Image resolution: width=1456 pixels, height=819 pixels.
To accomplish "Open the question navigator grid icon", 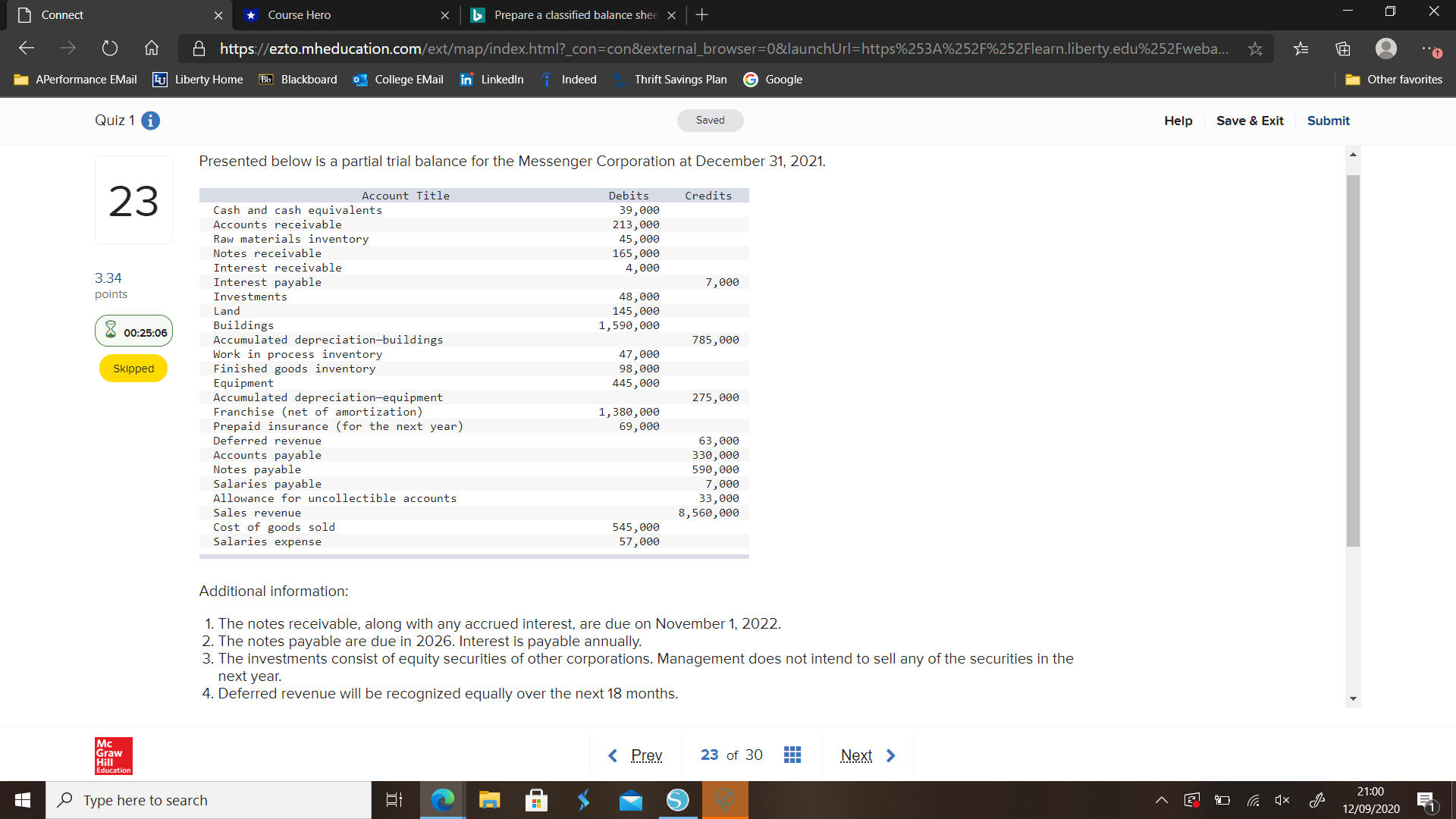I will coord(792,755).
